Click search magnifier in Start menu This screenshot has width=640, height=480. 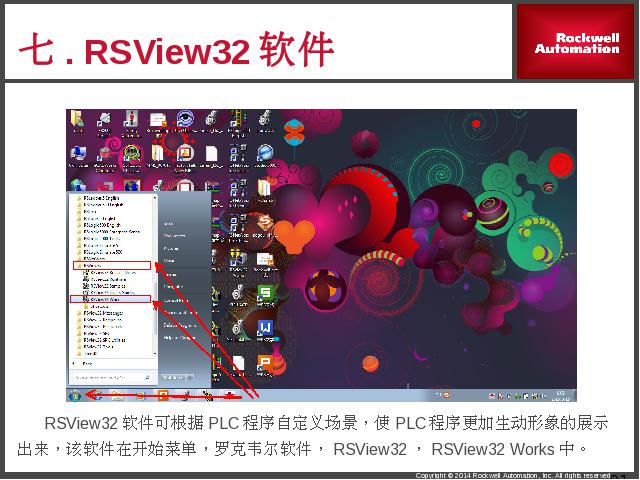coord(147,377)
